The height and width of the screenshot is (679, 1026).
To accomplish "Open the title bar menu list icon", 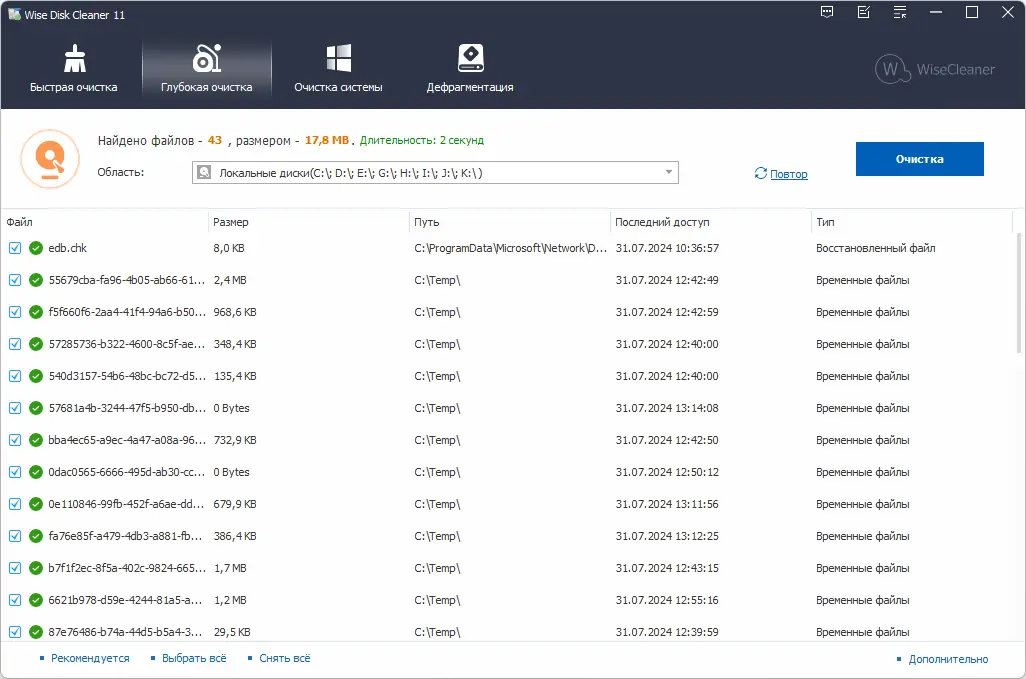I will point(901,12).
